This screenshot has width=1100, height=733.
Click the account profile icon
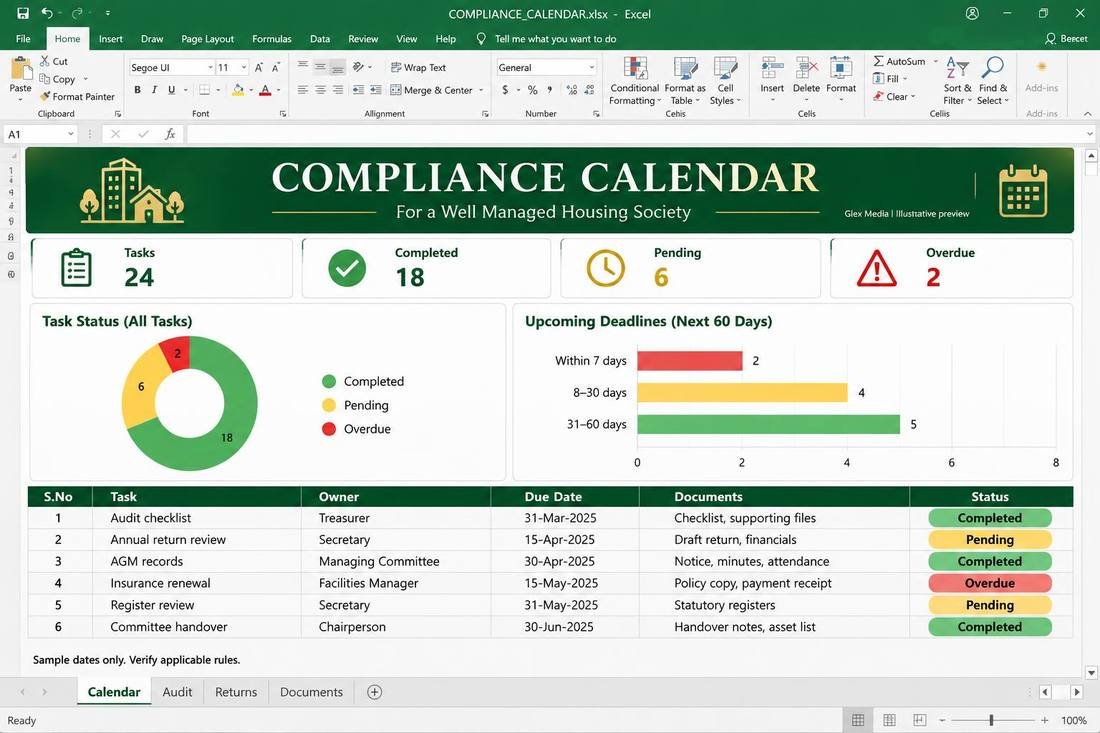click(x=972, y=13)
